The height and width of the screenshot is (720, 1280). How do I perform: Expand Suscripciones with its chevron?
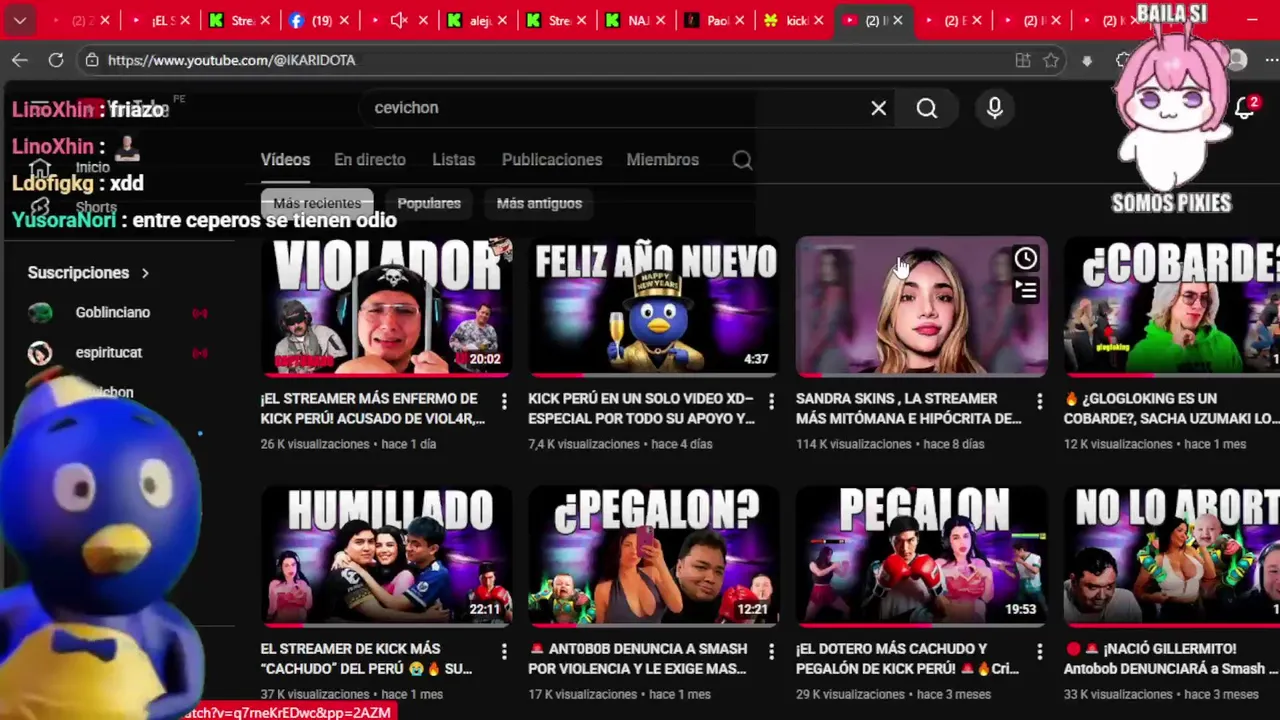[x=145, y=273]
